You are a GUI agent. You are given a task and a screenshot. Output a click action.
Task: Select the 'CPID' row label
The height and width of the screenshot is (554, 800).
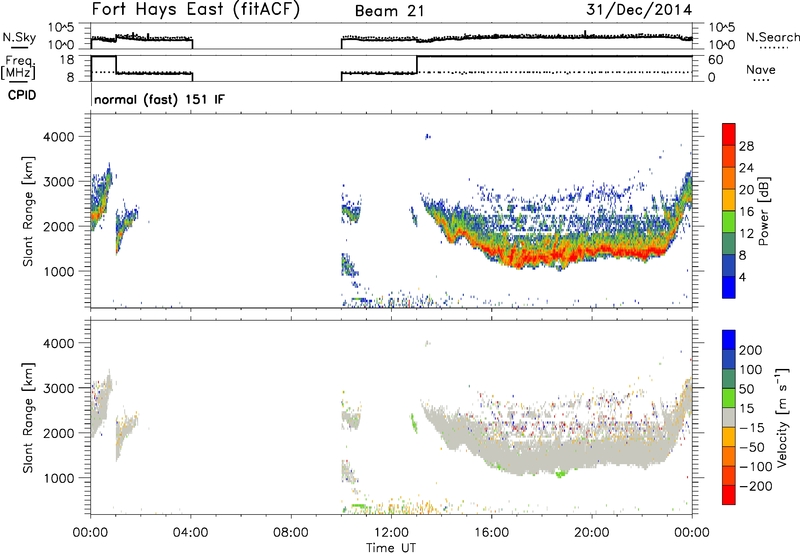click(x=22, y=95)
